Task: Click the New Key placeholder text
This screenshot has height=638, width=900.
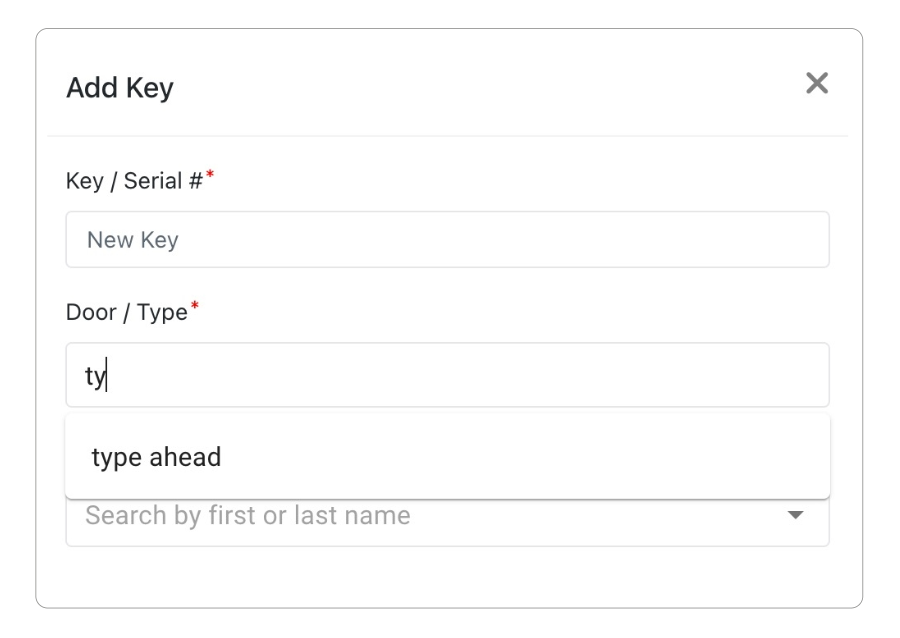Action: (135, 239)
